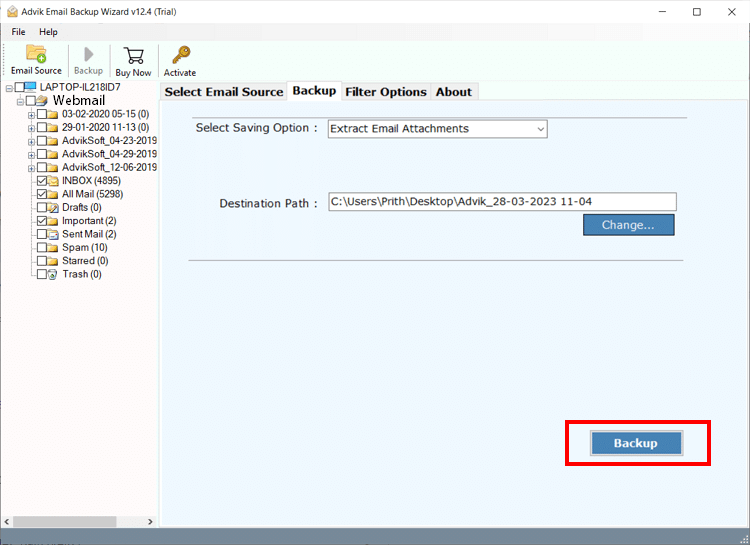750x545 pixels.
Task: Uncheck the Important (2) checkbox
Action: coord(42,221)
